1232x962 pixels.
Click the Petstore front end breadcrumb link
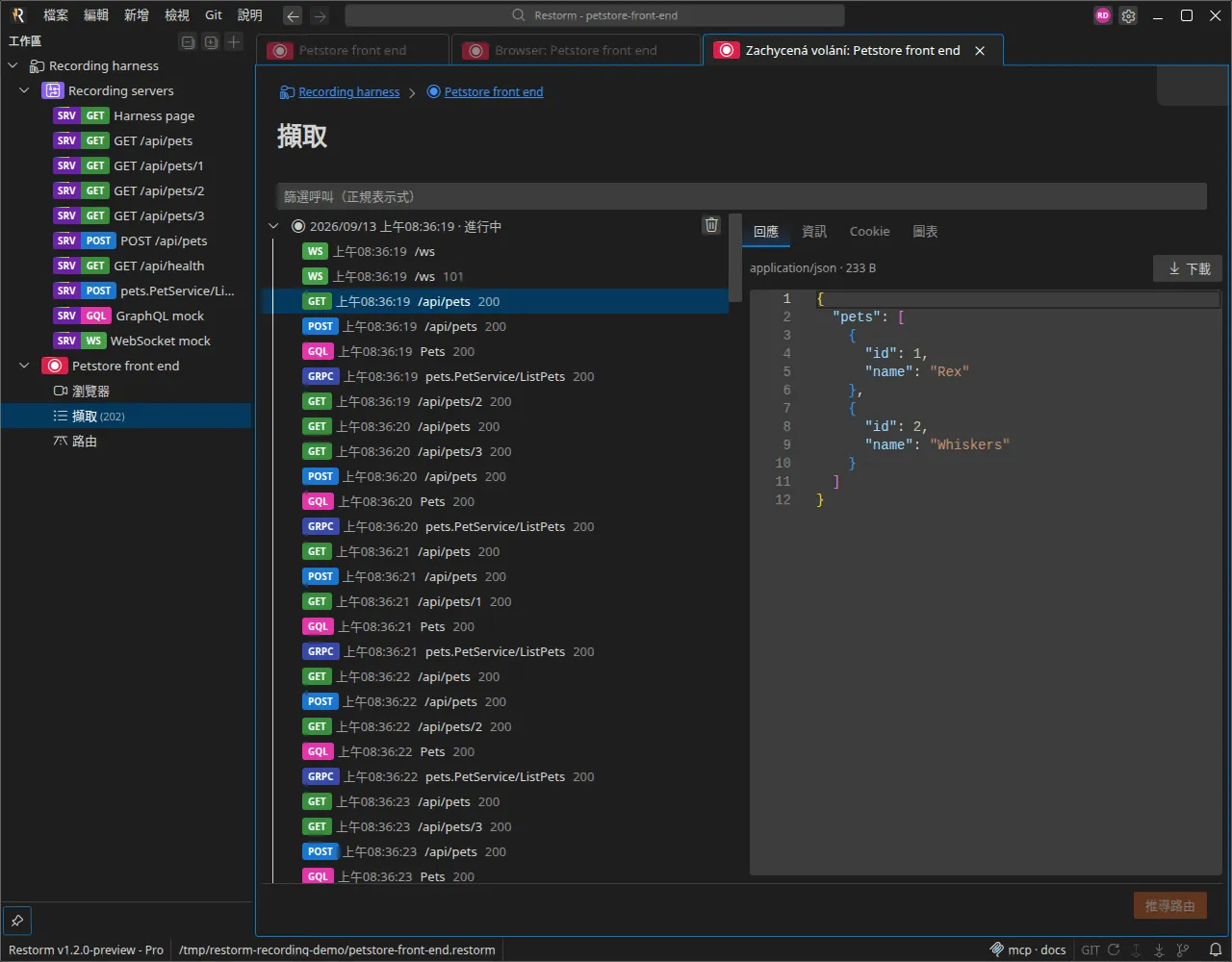point(494,92)
